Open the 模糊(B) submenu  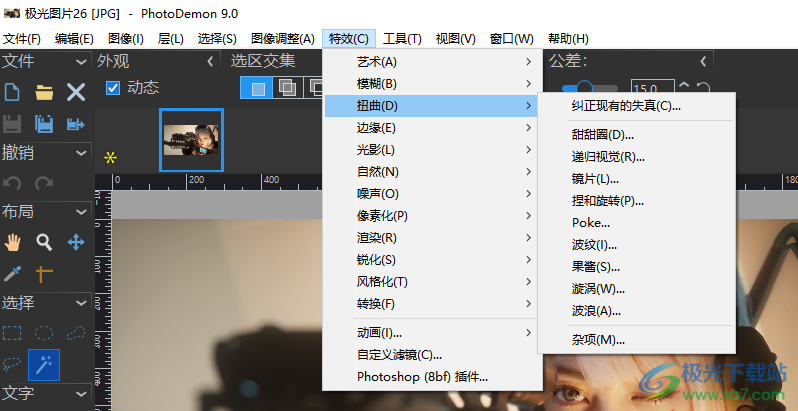[x=431, y=83]
